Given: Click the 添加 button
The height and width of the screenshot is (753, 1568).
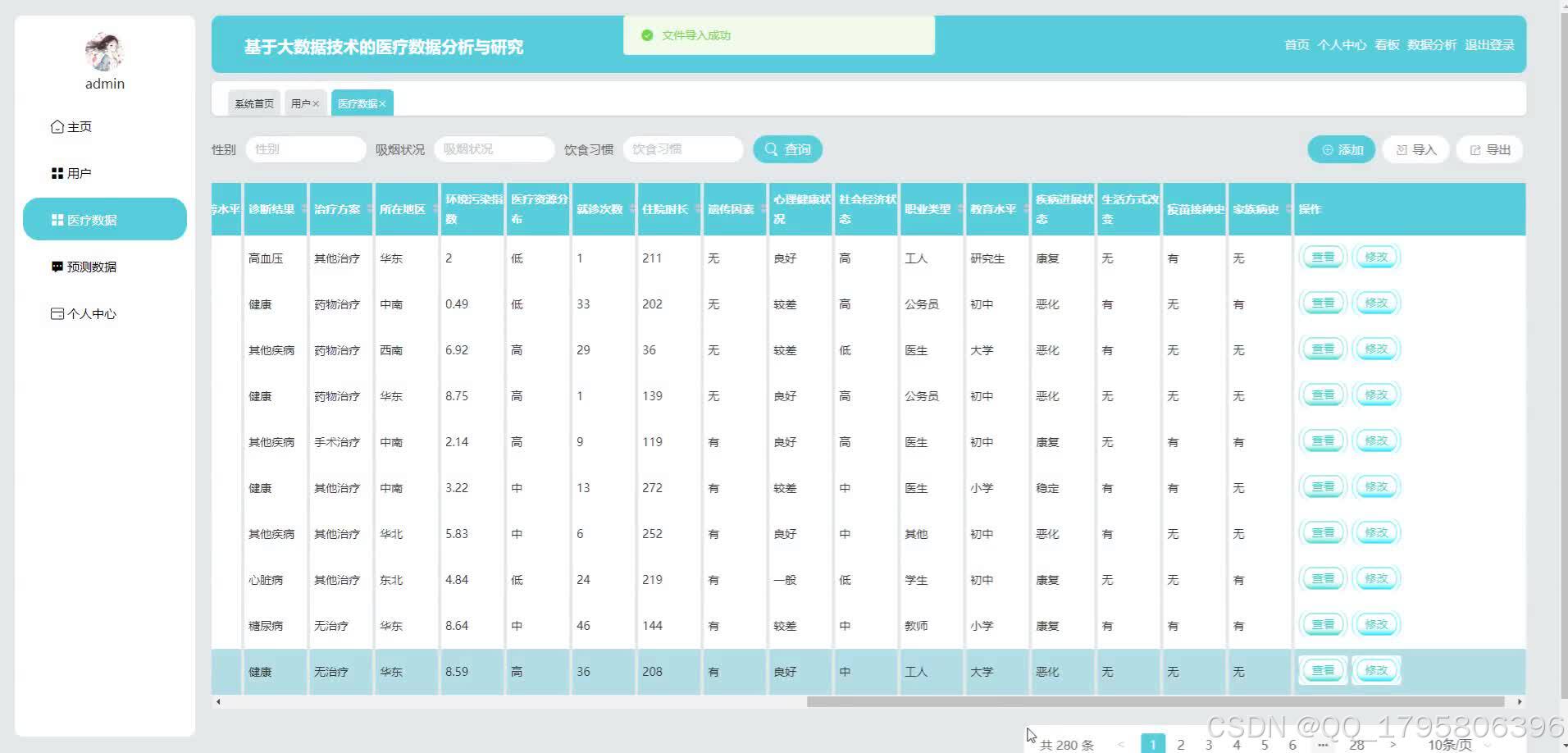Looking at the screenshot, I should (1342, 149).
